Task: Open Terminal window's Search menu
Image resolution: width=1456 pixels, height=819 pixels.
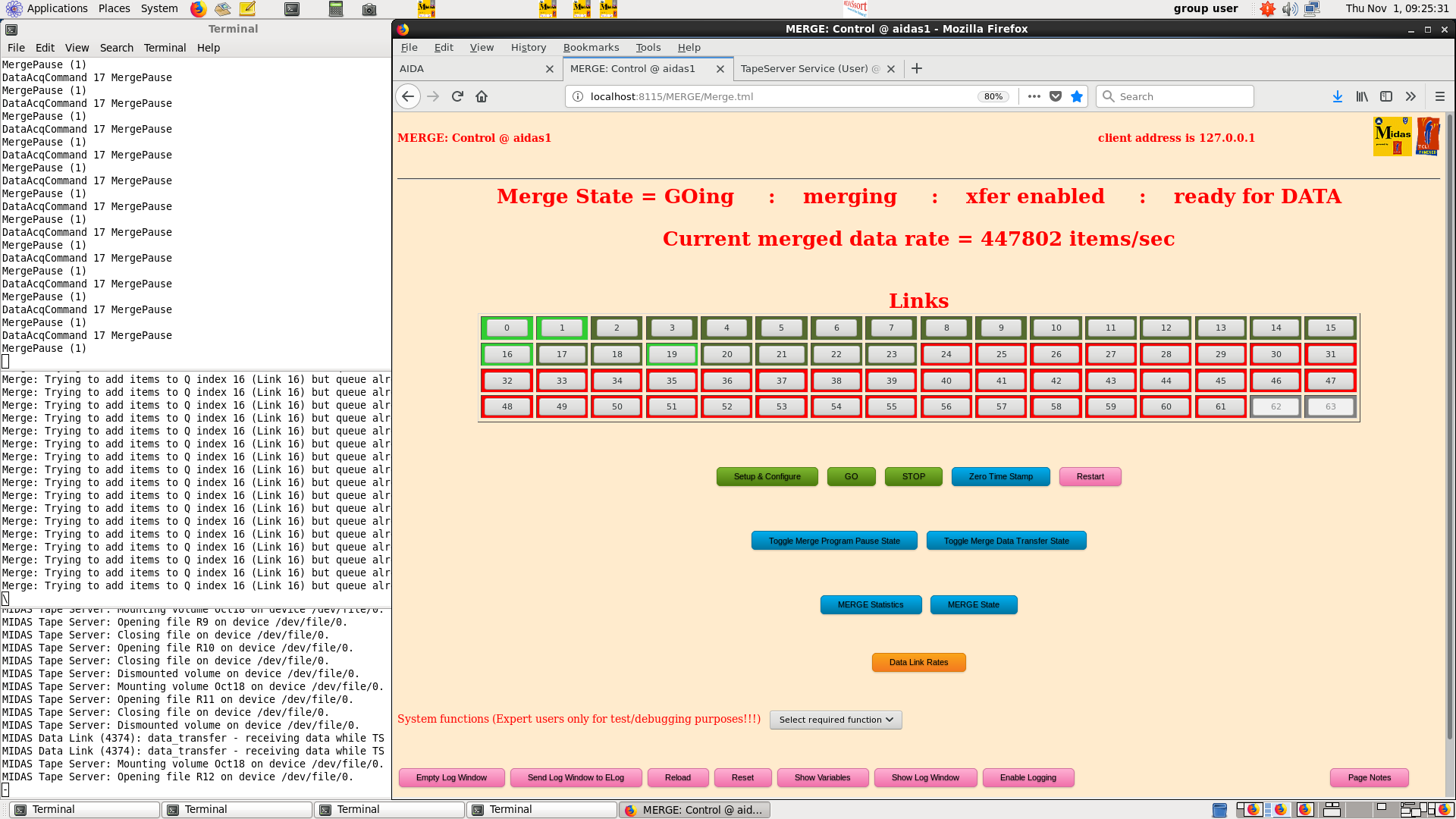Action: coord(117,48)
